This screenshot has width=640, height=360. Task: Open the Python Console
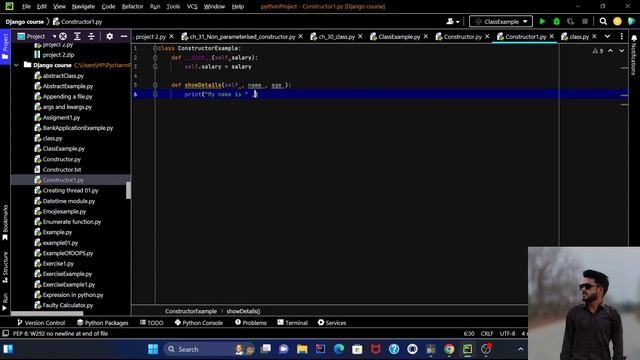point(199,323)
